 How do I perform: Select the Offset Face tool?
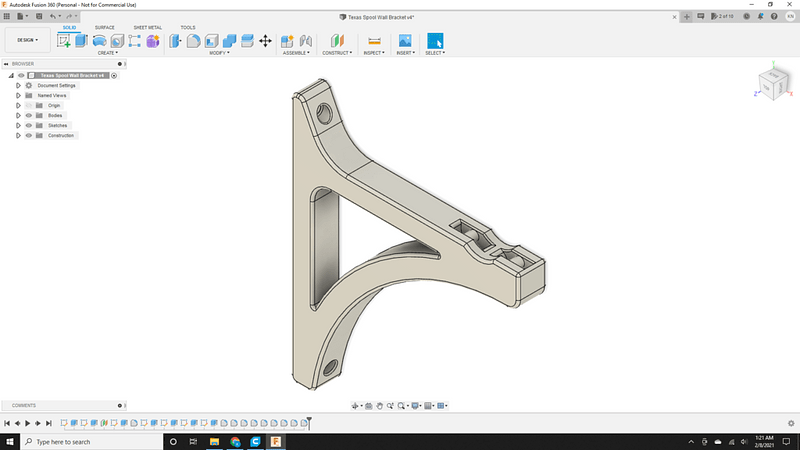click(247, 41)
